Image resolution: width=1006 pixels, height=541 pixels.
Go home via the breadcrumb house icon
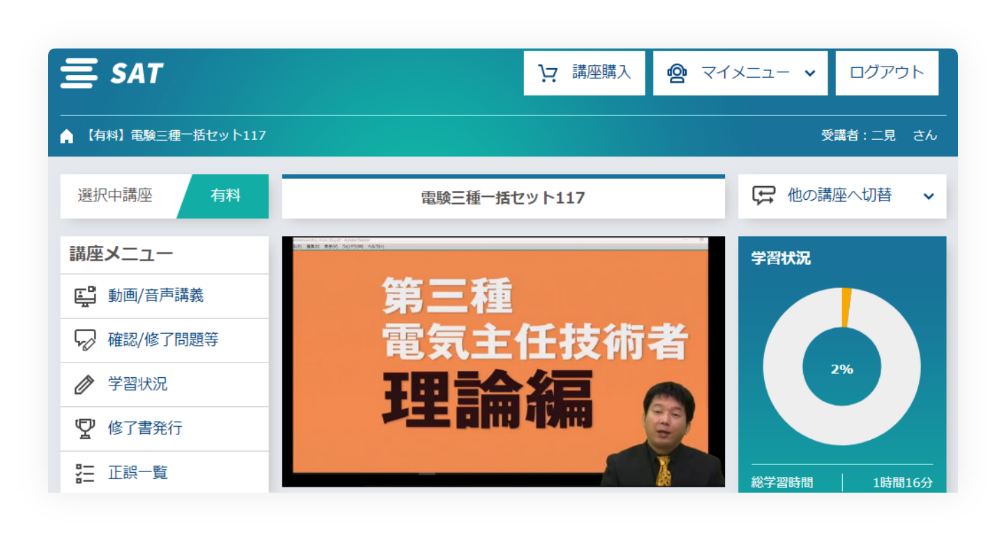click(x=67, y=136)
